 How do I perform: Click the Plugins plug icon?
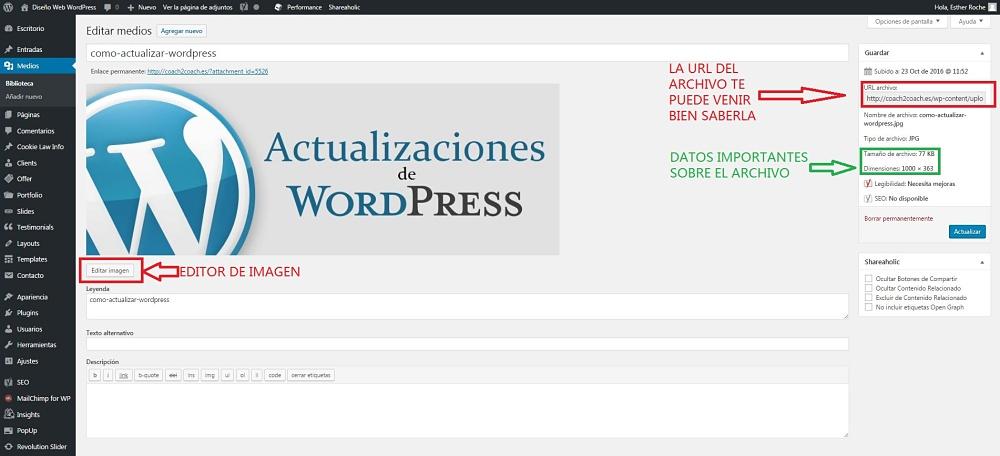8,313
